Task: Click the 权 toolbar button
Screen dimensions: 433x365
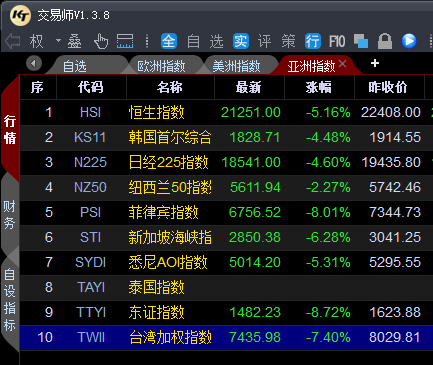Action: click(36, 41)
